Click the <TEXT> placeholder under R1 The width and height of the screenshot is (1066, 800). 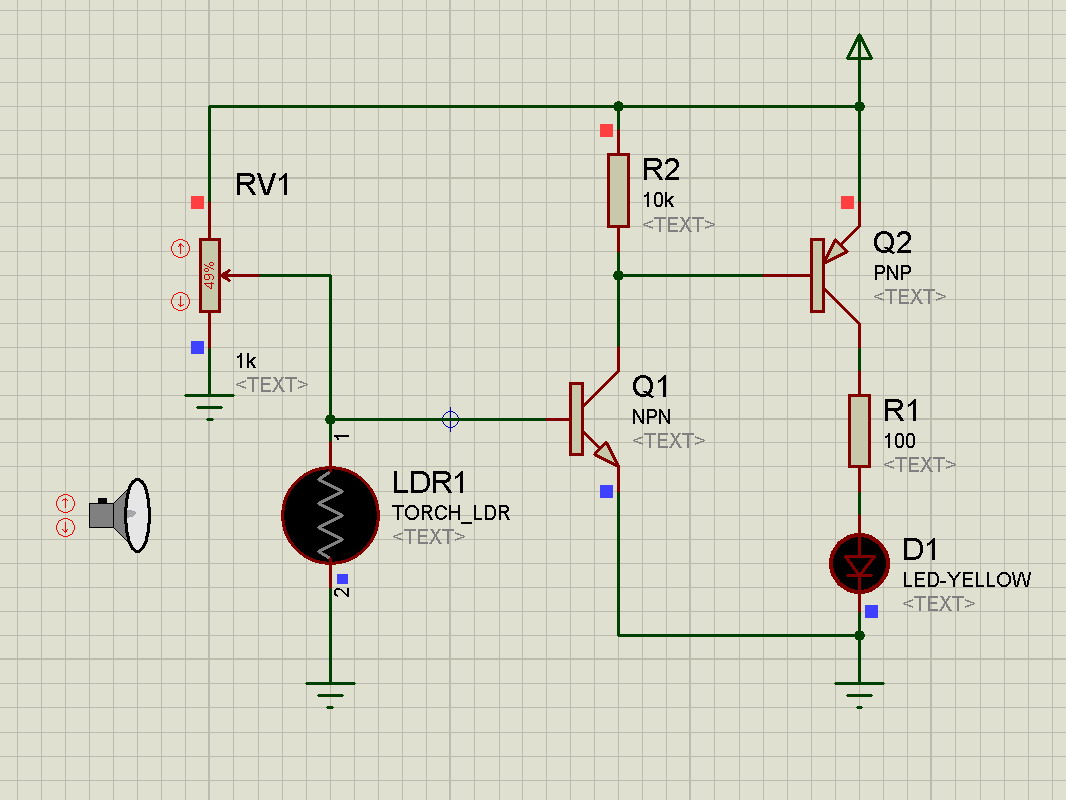coord(920,465)
